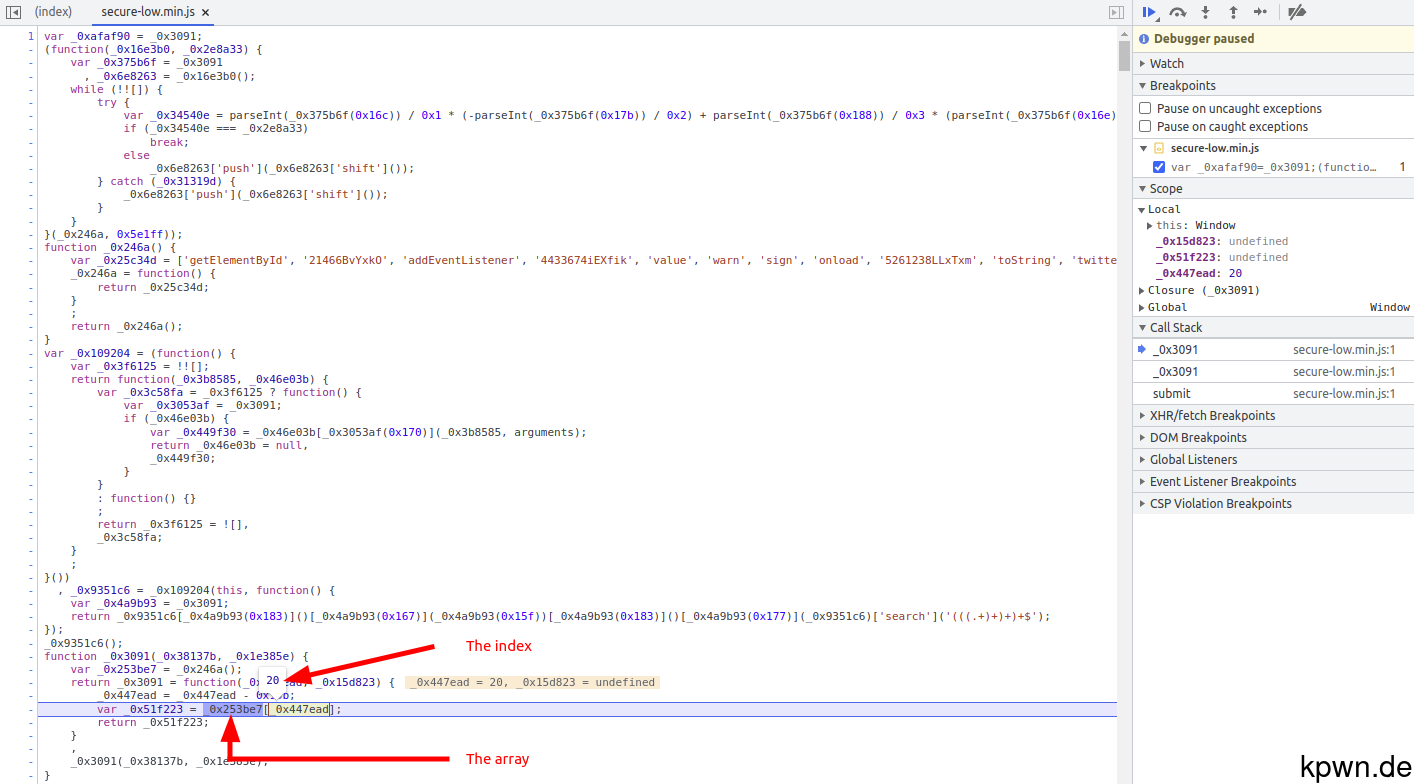The height and width of the screenshot is (784, 1414).
Task: Click the Step over next function call icon
Action: tap(1177, 12)
